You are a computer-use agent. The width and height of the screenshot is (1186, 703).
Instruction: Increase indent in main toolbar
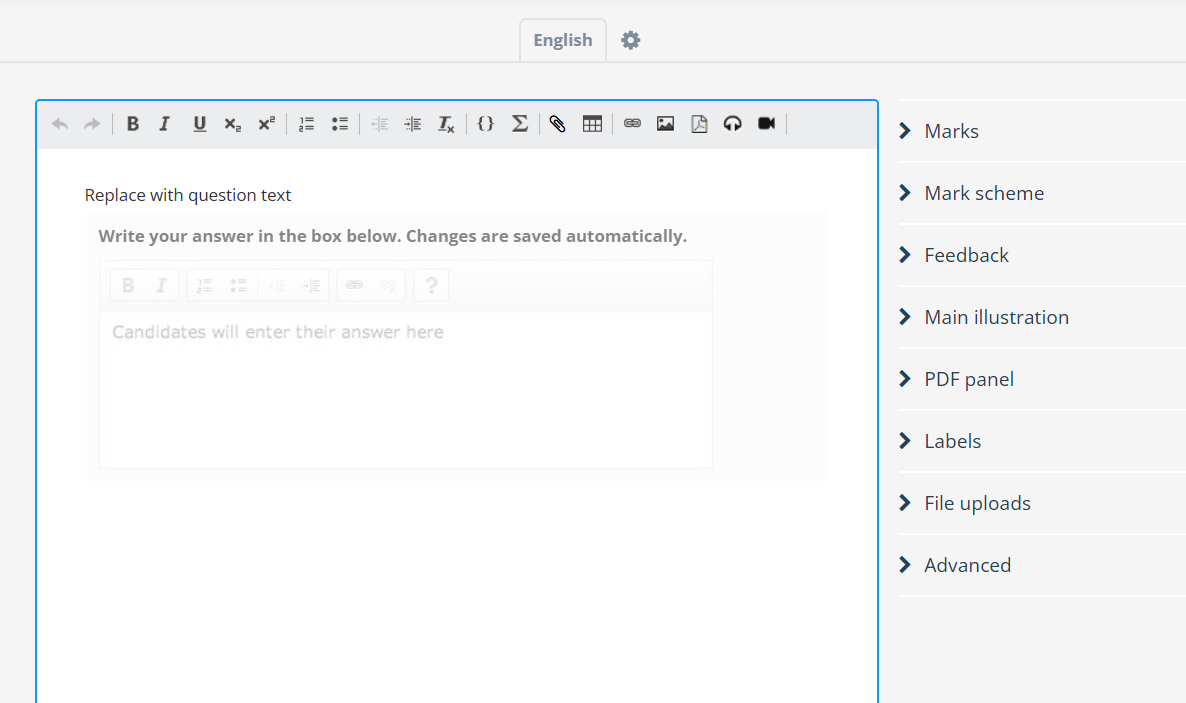tap(413, 124)
